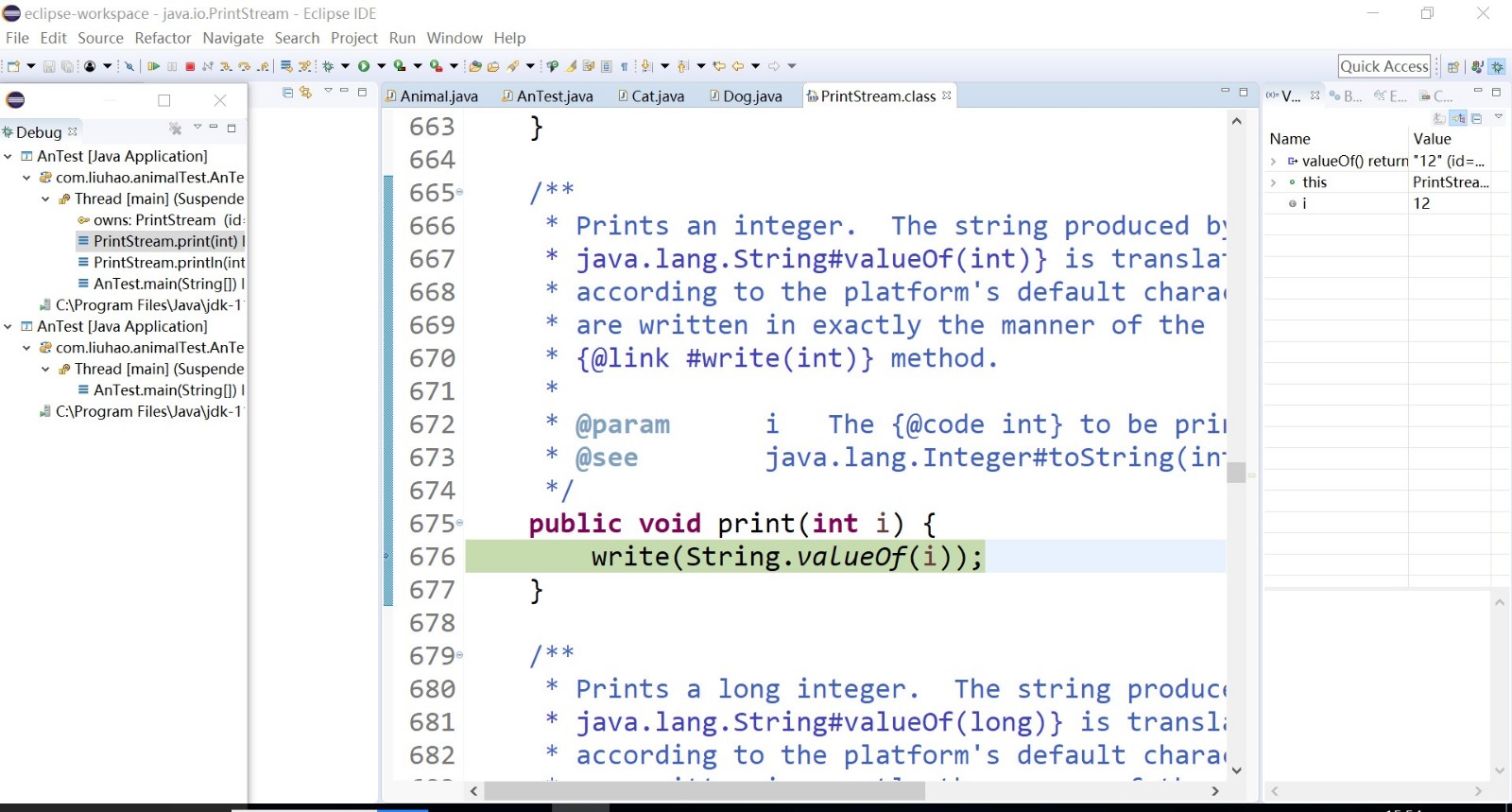Click the New file wizard icon
Viewport: 1512px width, 812px height.
point(13,66)
